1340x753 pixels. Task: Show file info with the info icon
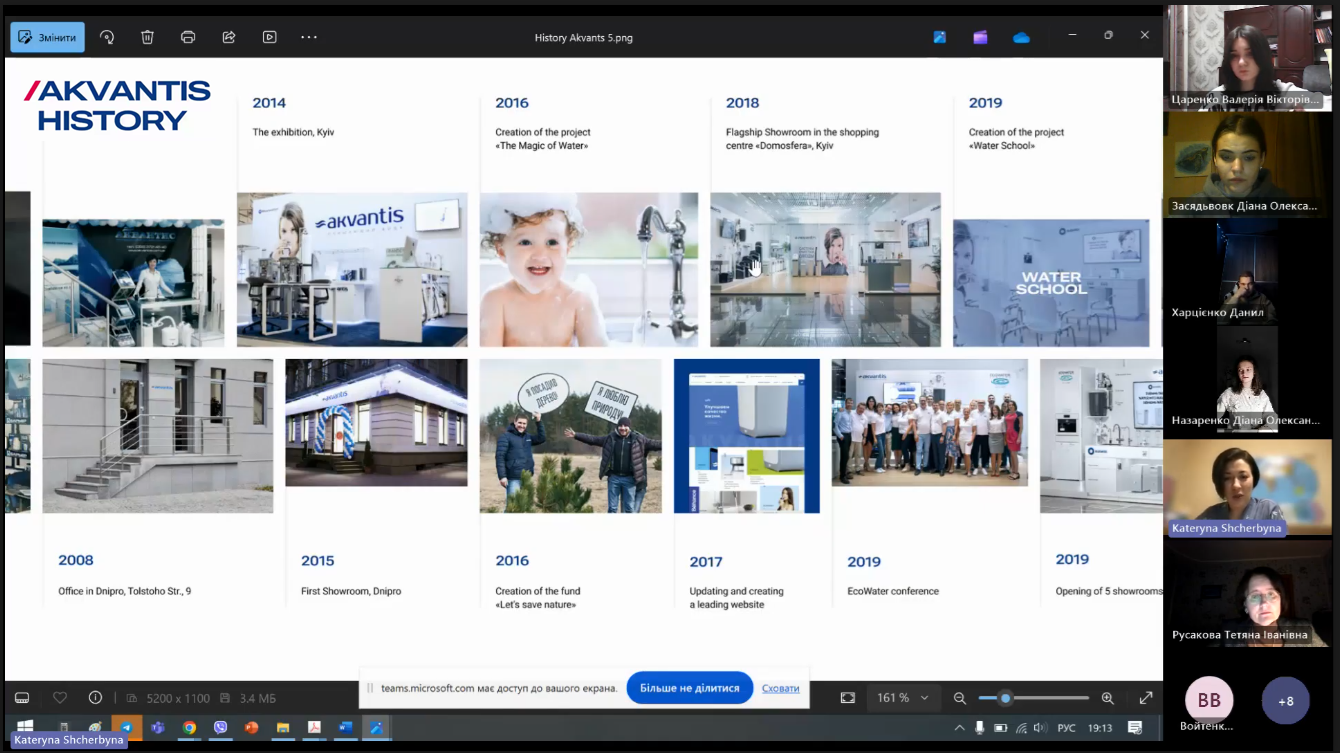[96, 698]
